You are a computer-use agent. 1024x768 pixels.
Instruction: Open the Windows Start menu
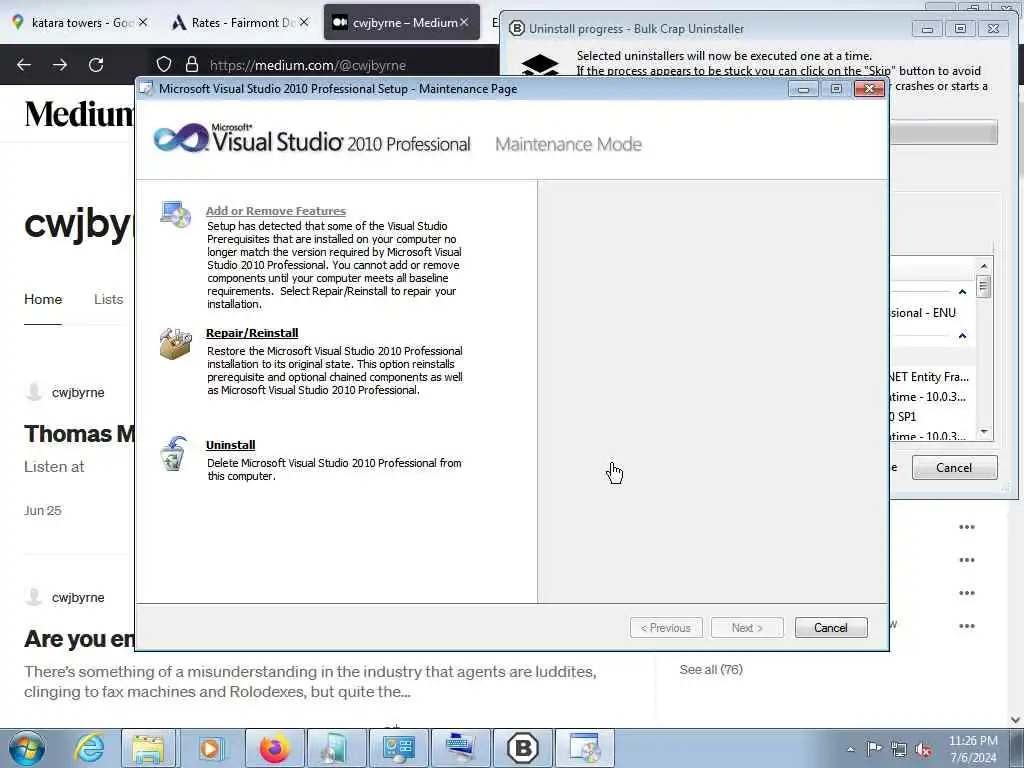(26, 748)
